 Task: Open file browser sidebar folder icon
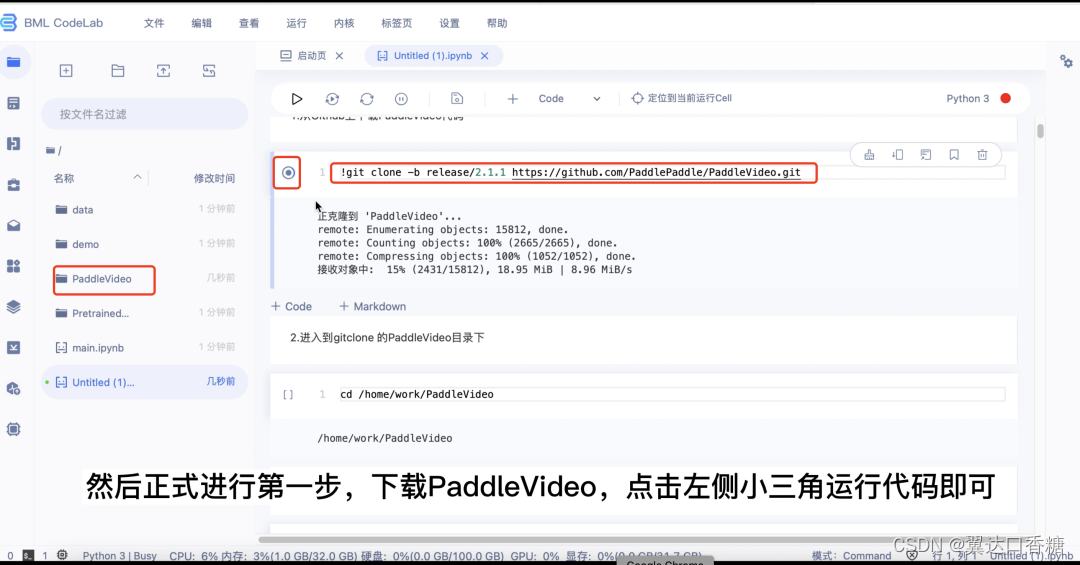(14, 62)
